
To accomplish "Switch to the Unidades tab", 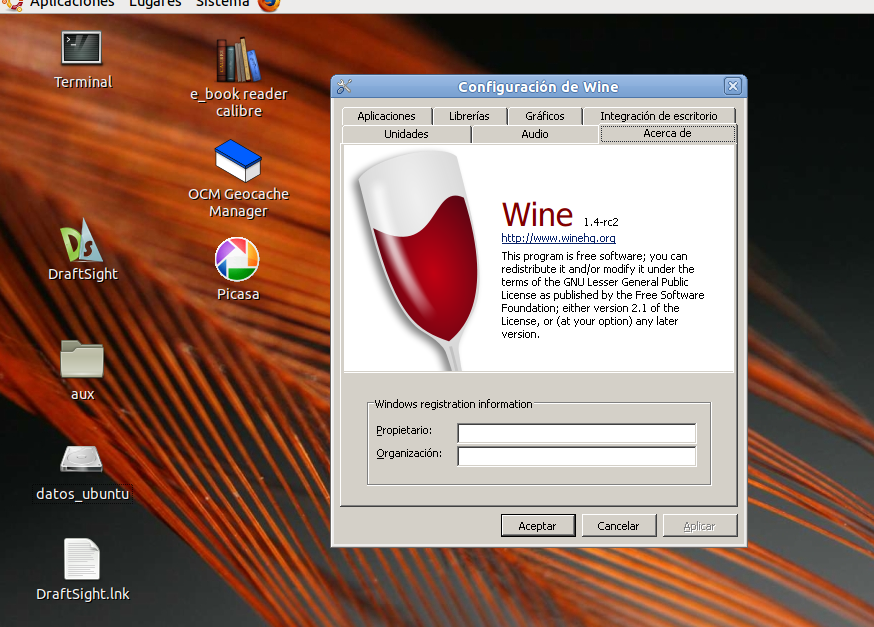I will pyautogui.click(x=406, y=134).
